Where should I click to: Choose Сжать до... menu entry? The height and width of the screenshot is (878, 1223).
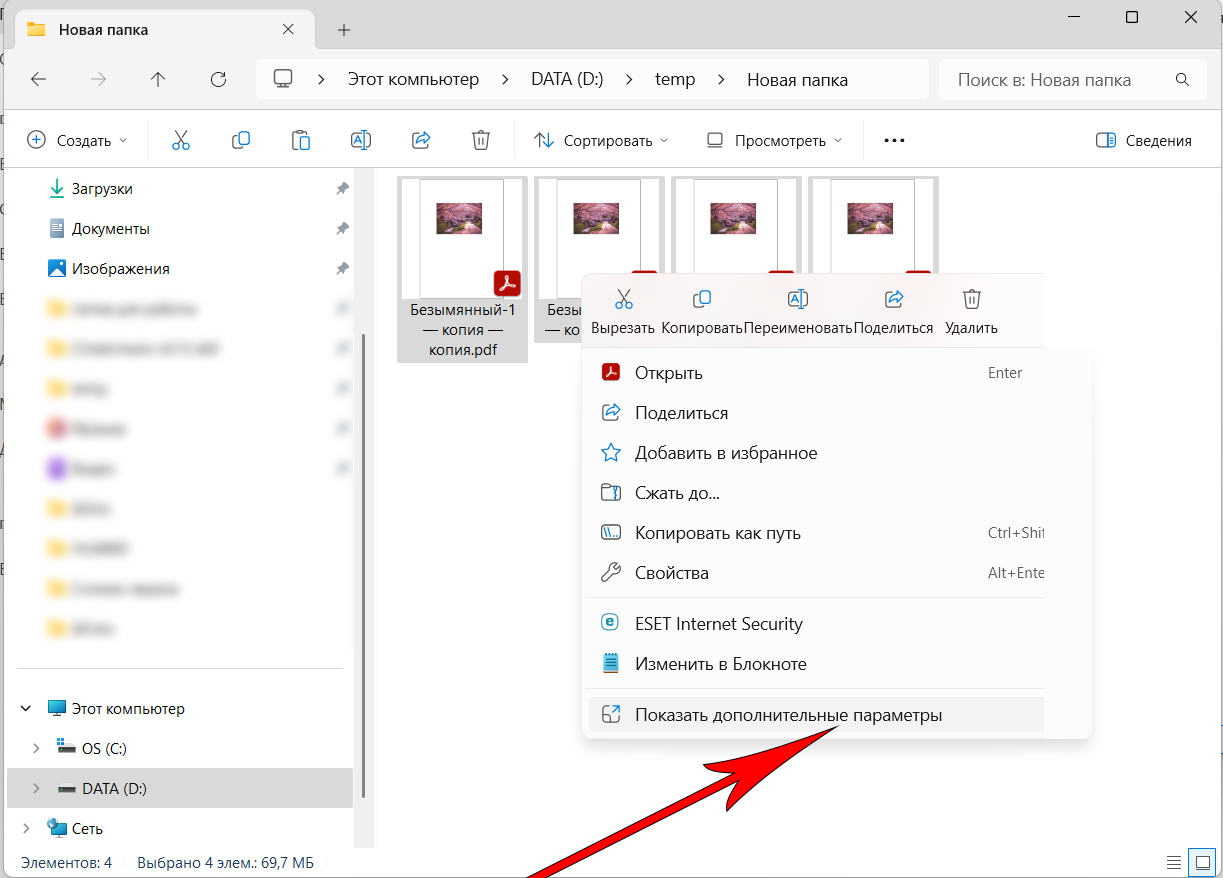coord(816,493)
